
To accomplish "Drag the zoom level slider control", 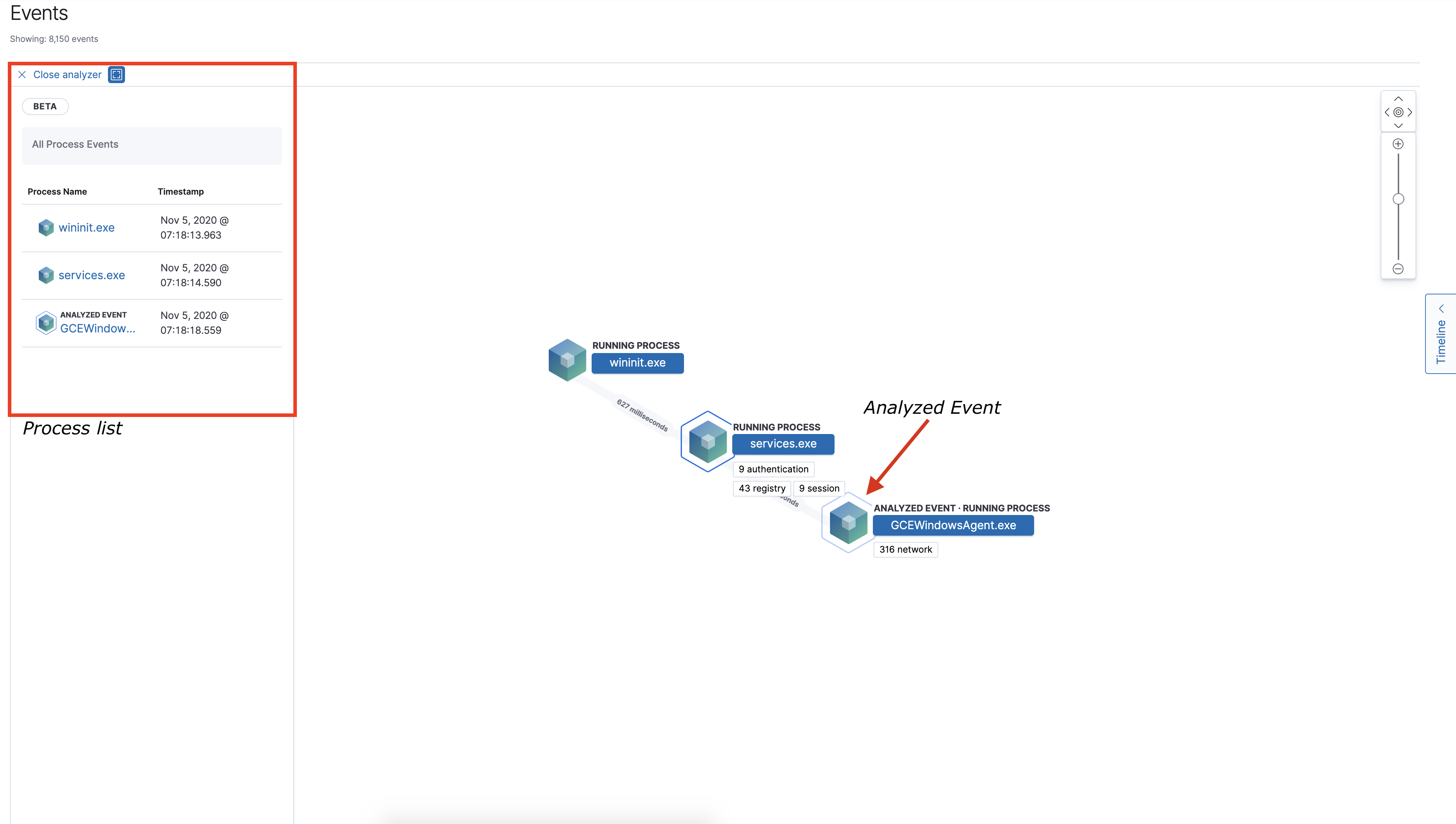I will (x=1398, y=199).
